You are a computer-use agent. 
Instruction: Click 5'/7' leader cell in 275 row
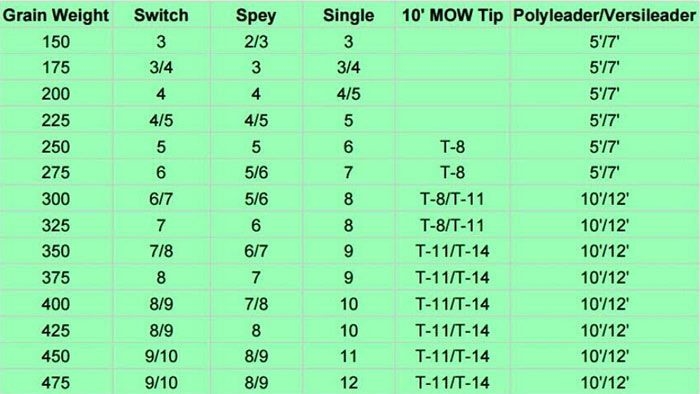604,173
